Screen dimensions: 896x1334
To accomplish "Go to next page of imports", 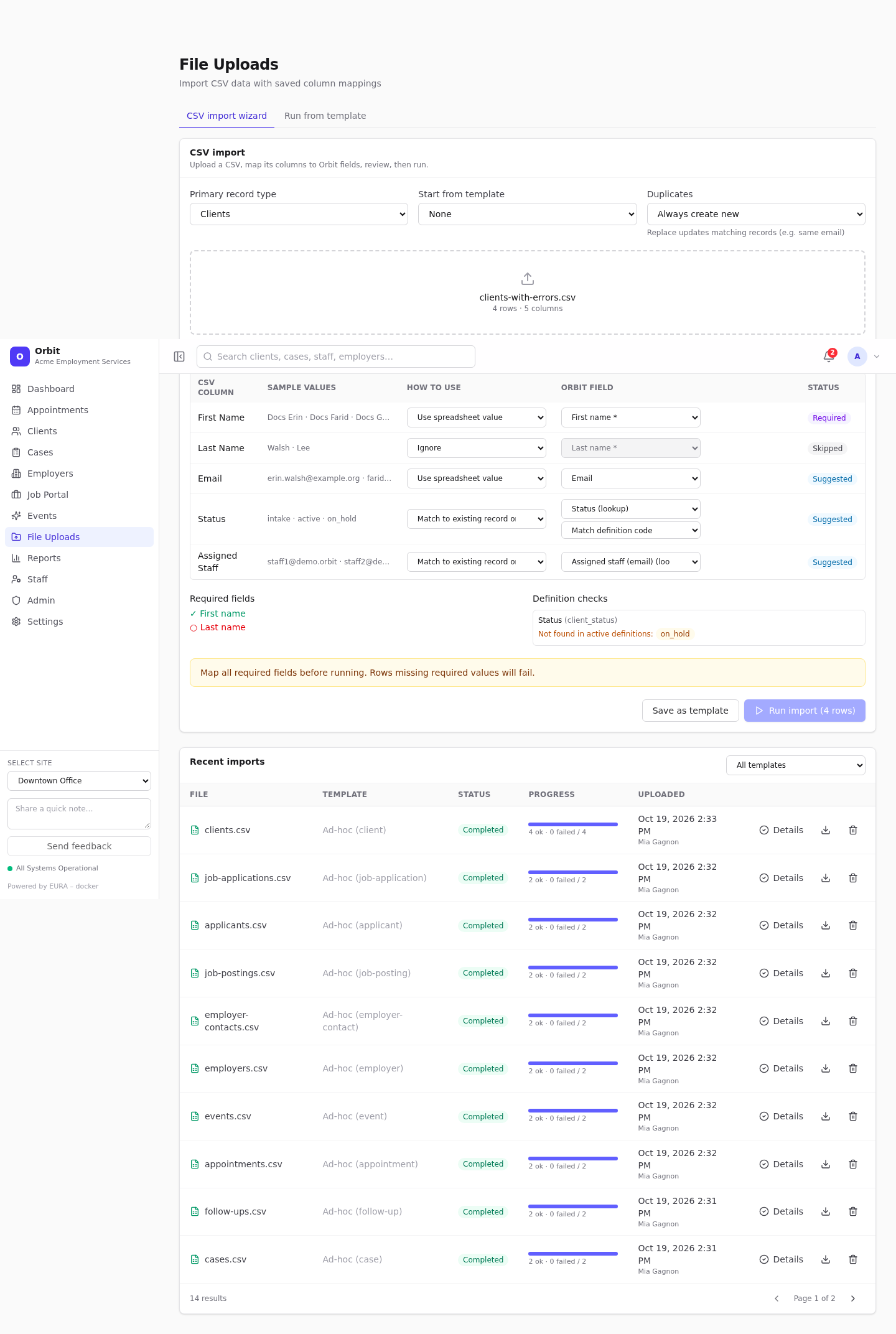I will point(853,1299).
